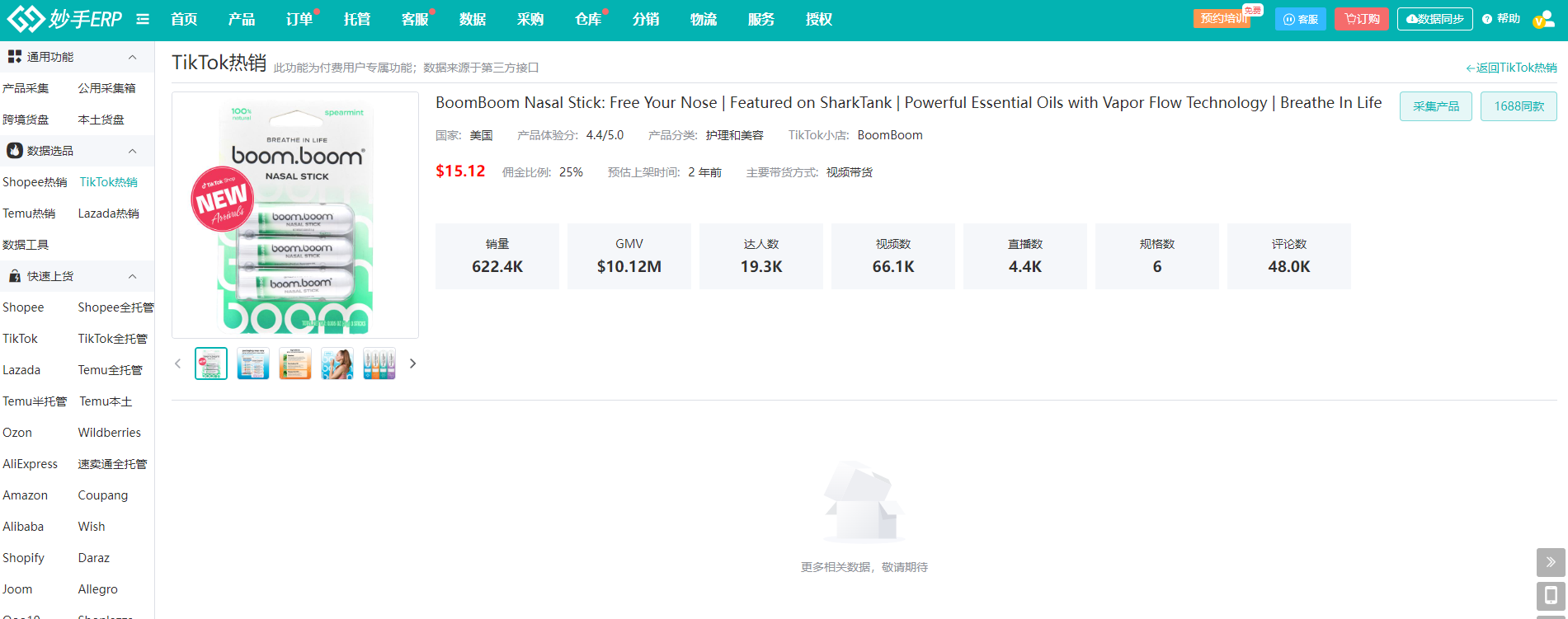
Task: Open Shopify in sidebar
Action: (x=23, y=558)
